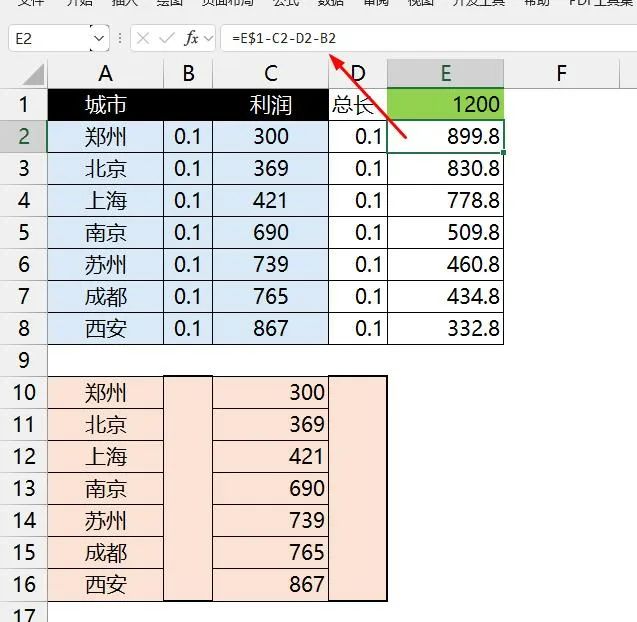This screenshot has height=622, width=637.
Task: Select the 总长 cell
Action: pyautogui.click(x=358, y=104)
